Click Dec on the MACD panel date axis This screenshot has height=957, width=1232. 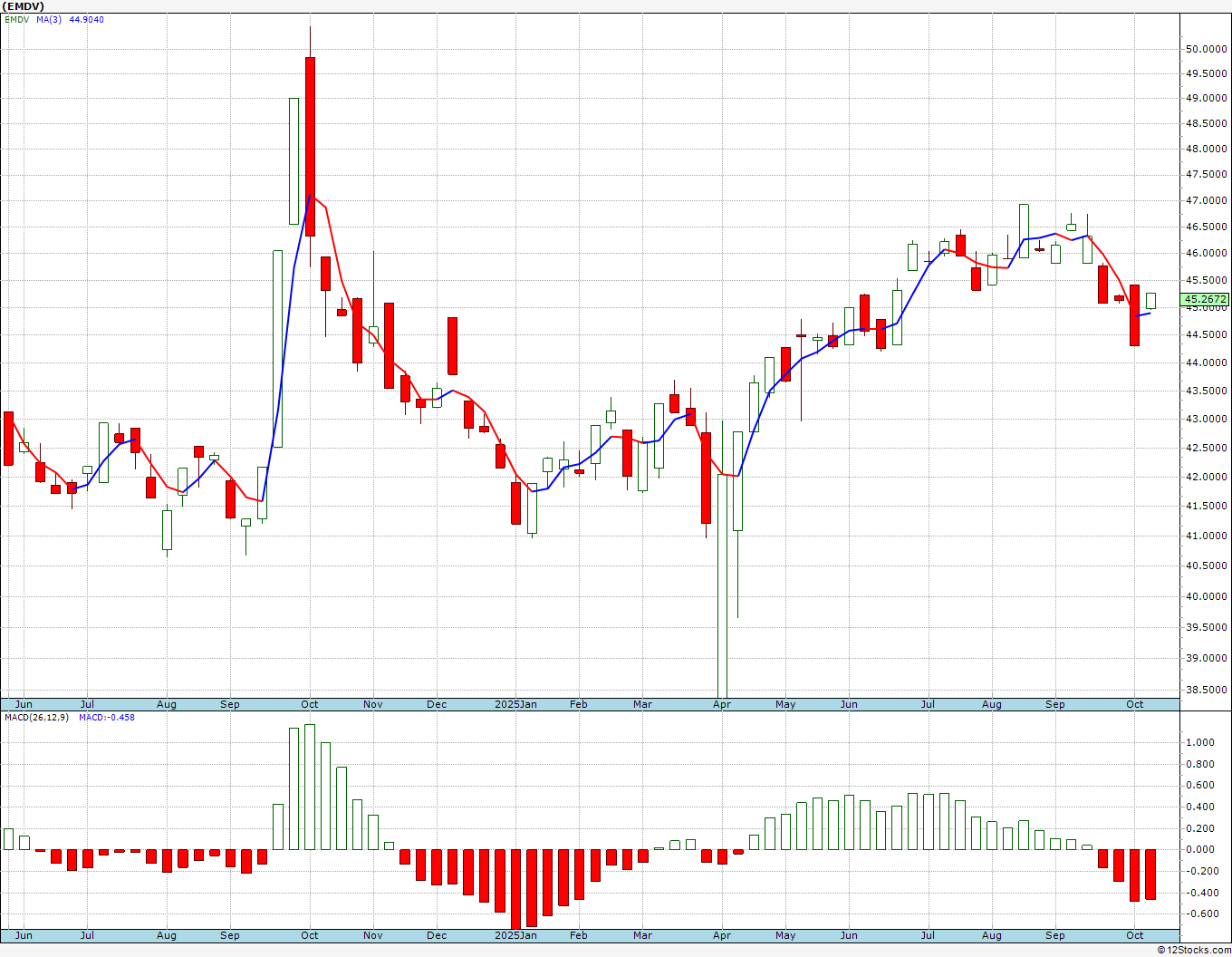click(437, 935)
